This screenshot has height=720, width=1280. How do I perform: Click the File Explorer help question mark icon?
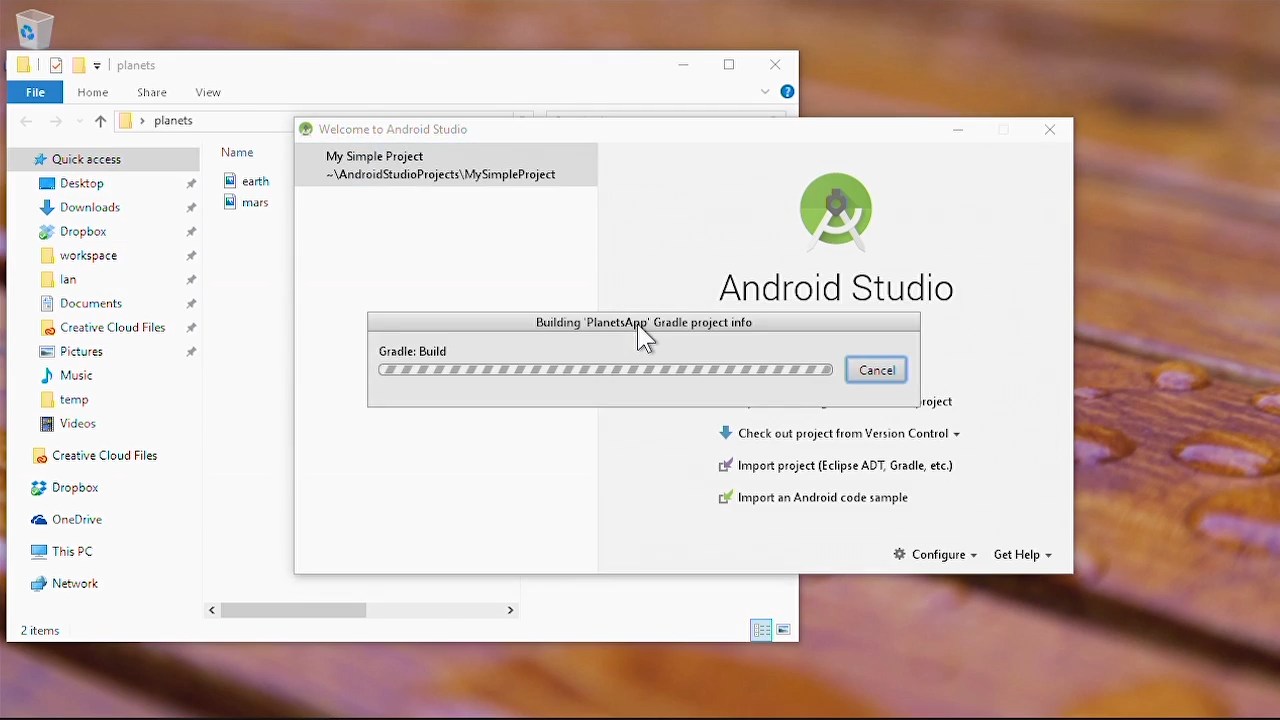pos(787,92)
